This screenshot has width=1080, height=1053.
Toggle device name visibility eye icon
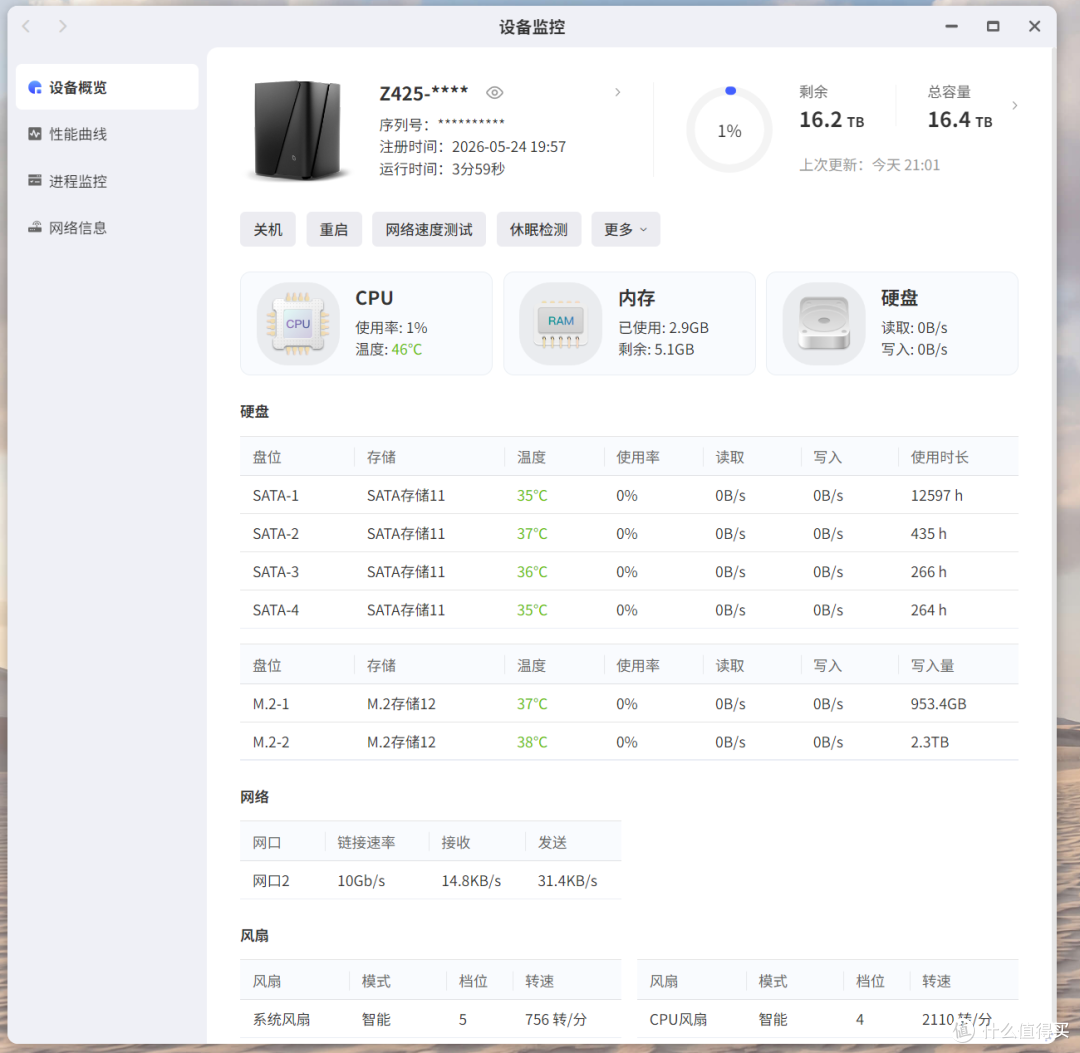495,92
